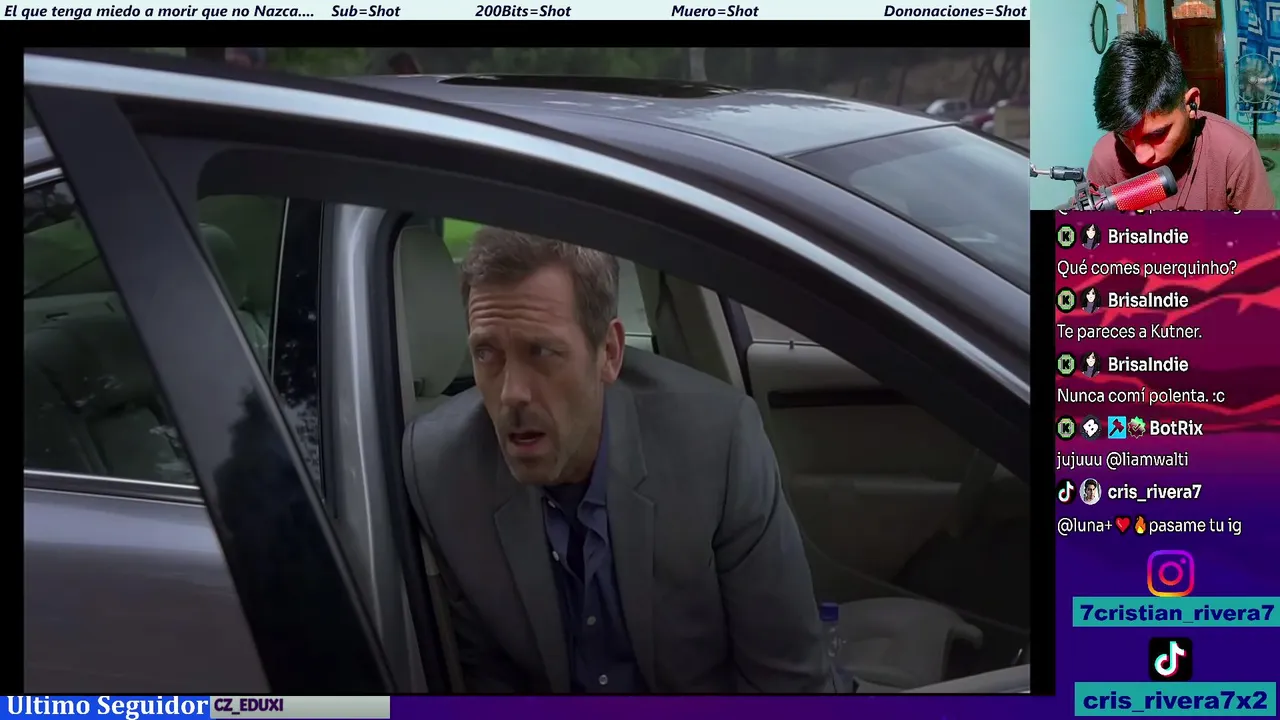
Task: Click BrisaIndie avatar above 'Qué comes puerquinho?'
Action: (1091, 236)
